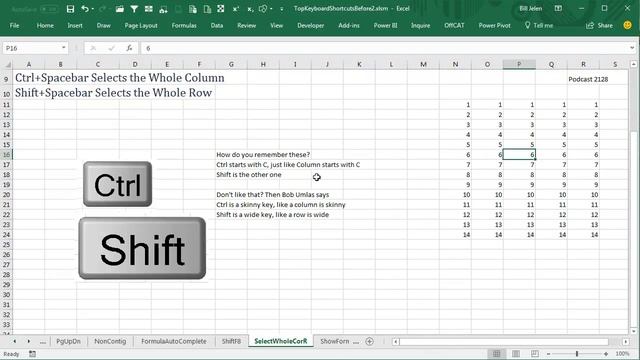Open the Power Pivot tab
The height and width of the screenshot is (360, 640).
tap(494, 25)
